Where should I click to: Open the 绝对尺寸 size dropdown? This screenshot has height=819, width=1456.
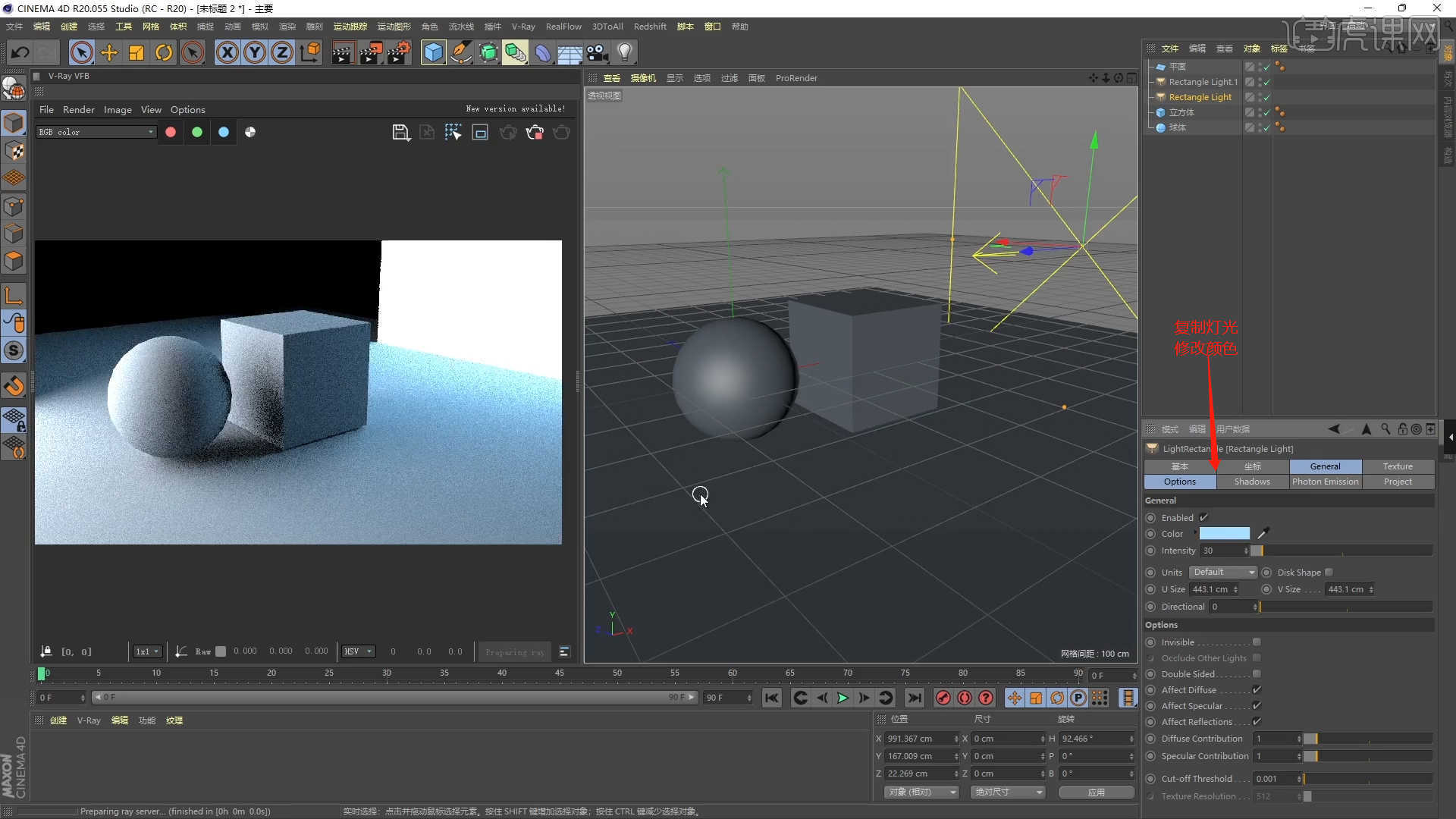click(1008, 792)
